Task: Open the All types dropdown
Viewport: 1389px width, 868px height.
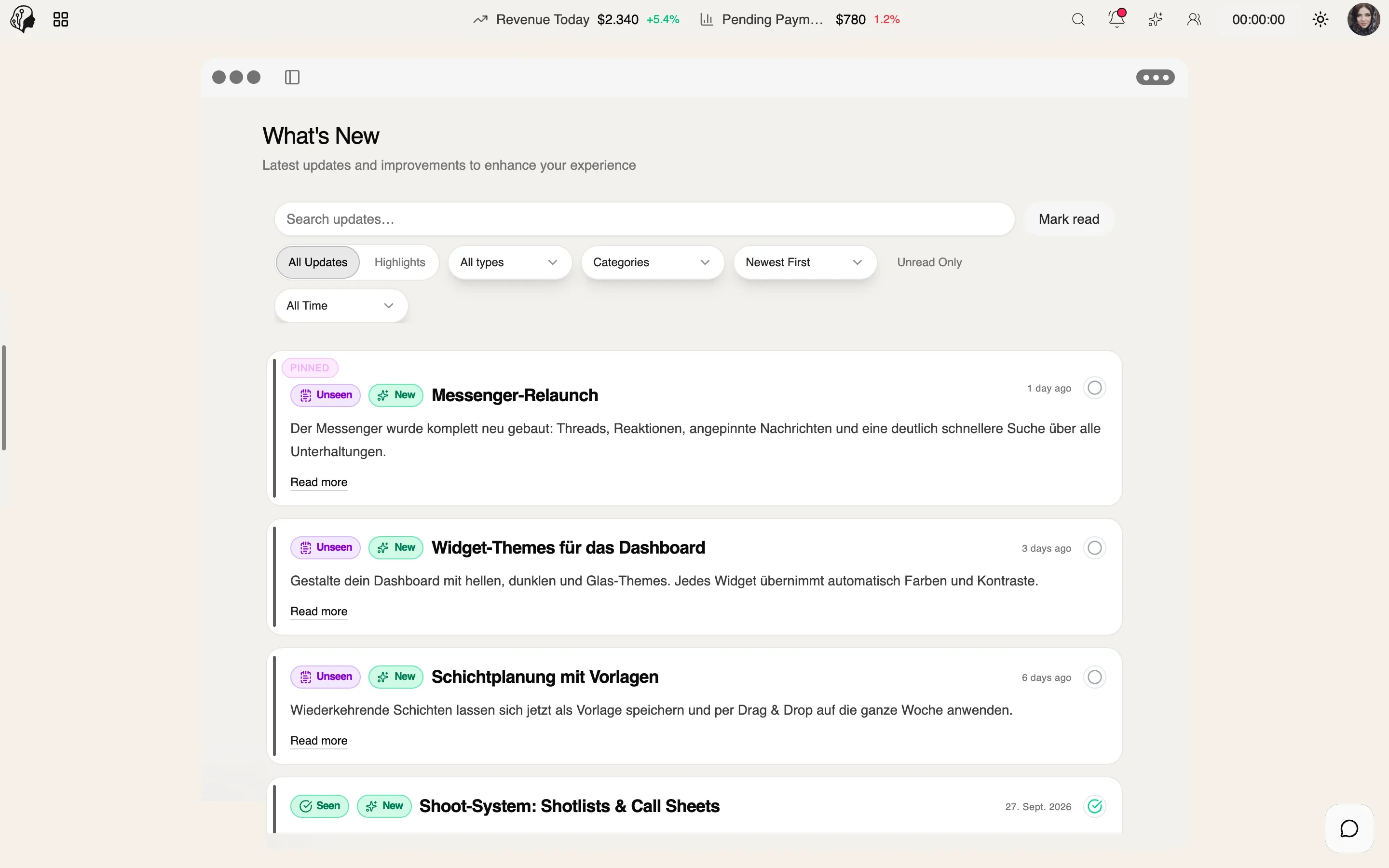Action: [x=510, y=262]
